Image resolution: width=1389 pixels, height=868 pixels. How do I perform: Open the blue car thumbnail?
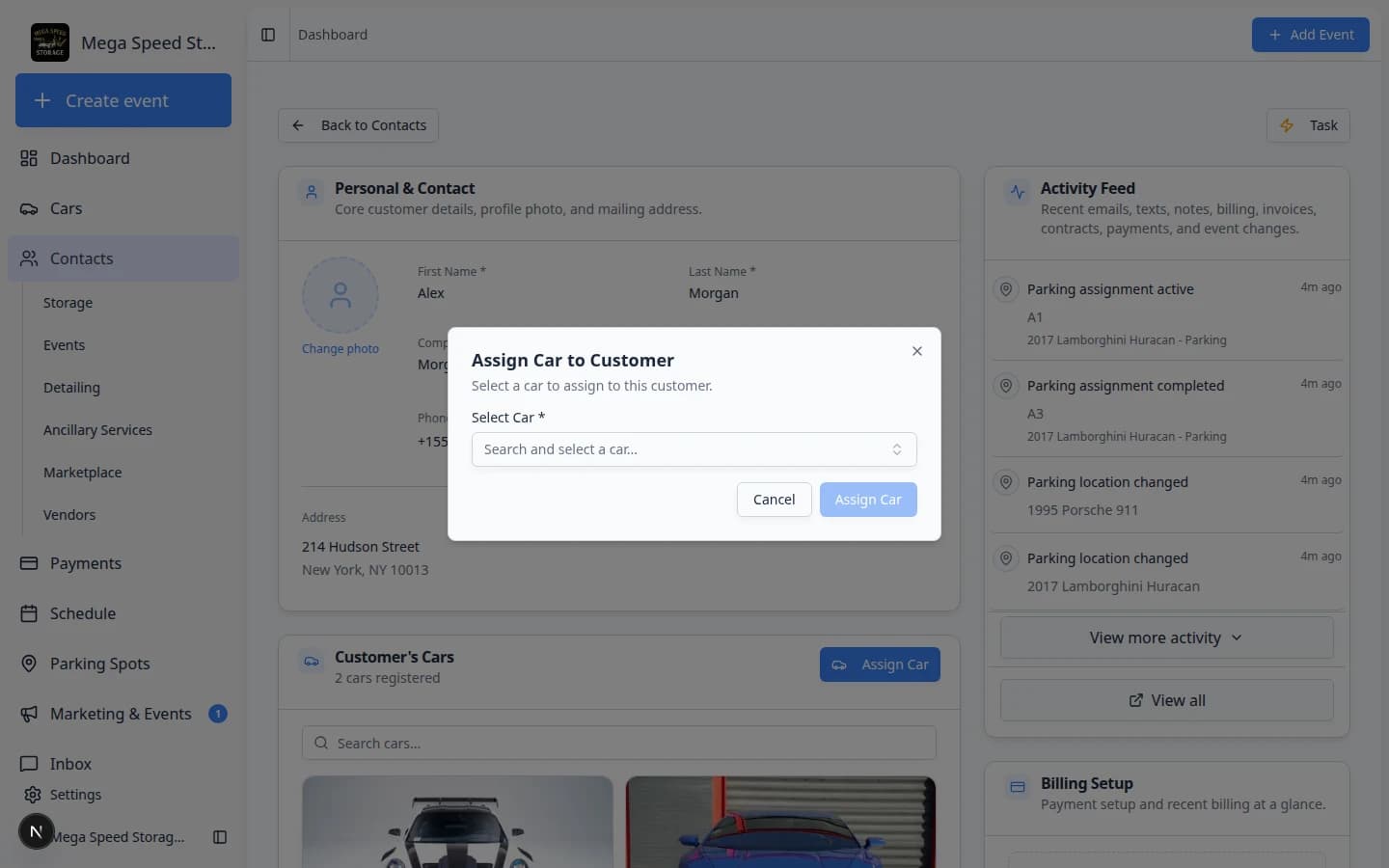[780, 822]
